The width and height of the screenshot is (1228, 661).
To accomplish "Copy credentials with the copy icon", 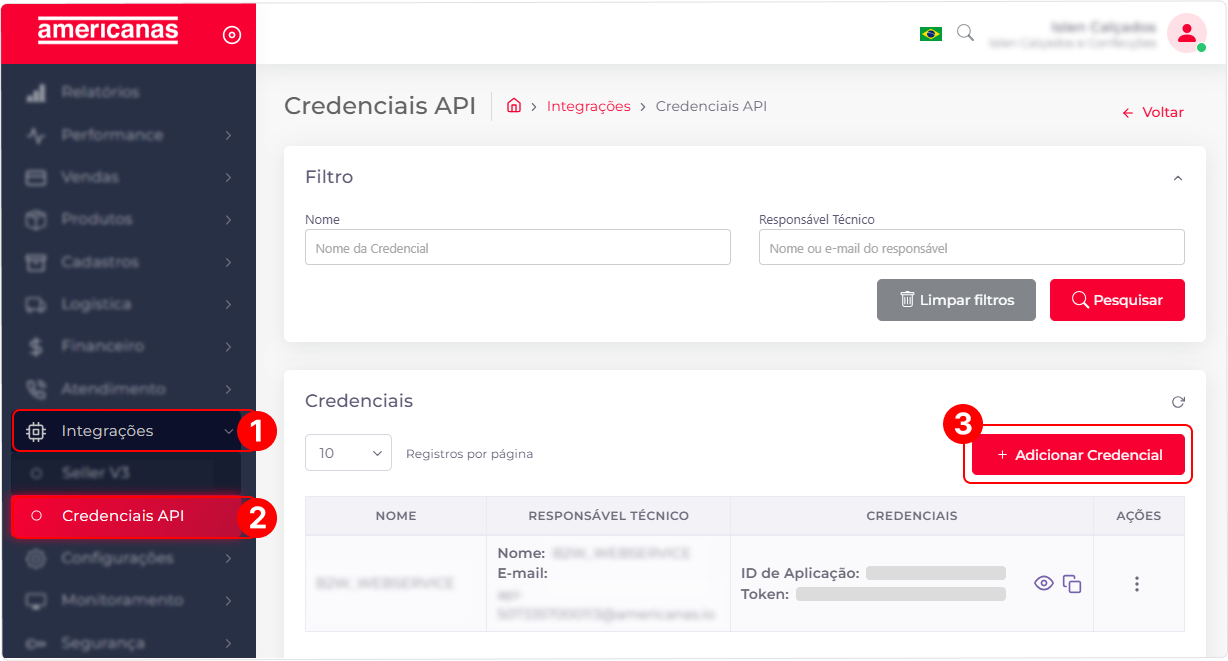I will [x=1072, y=584].
